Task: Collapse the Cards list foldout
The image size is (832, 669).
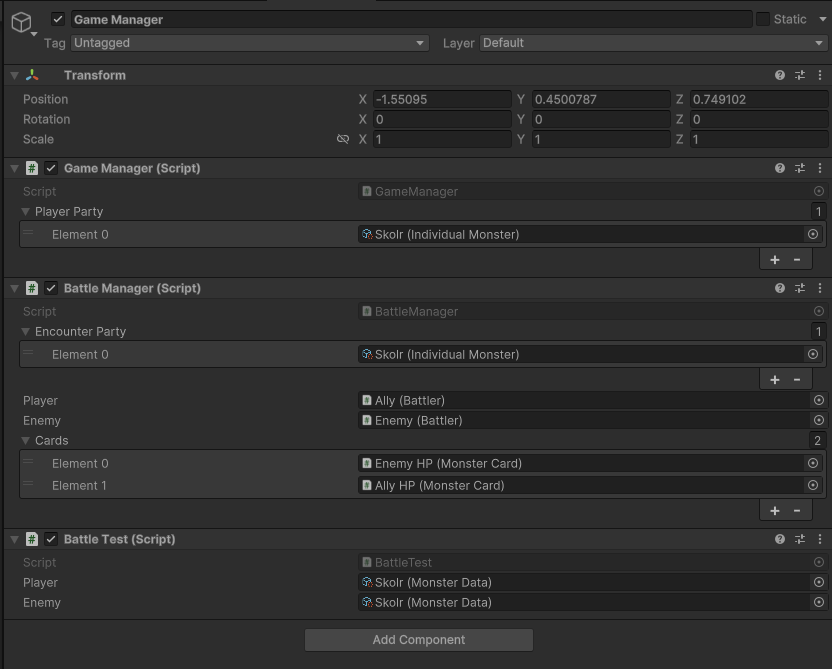Action: coord(26,440)
